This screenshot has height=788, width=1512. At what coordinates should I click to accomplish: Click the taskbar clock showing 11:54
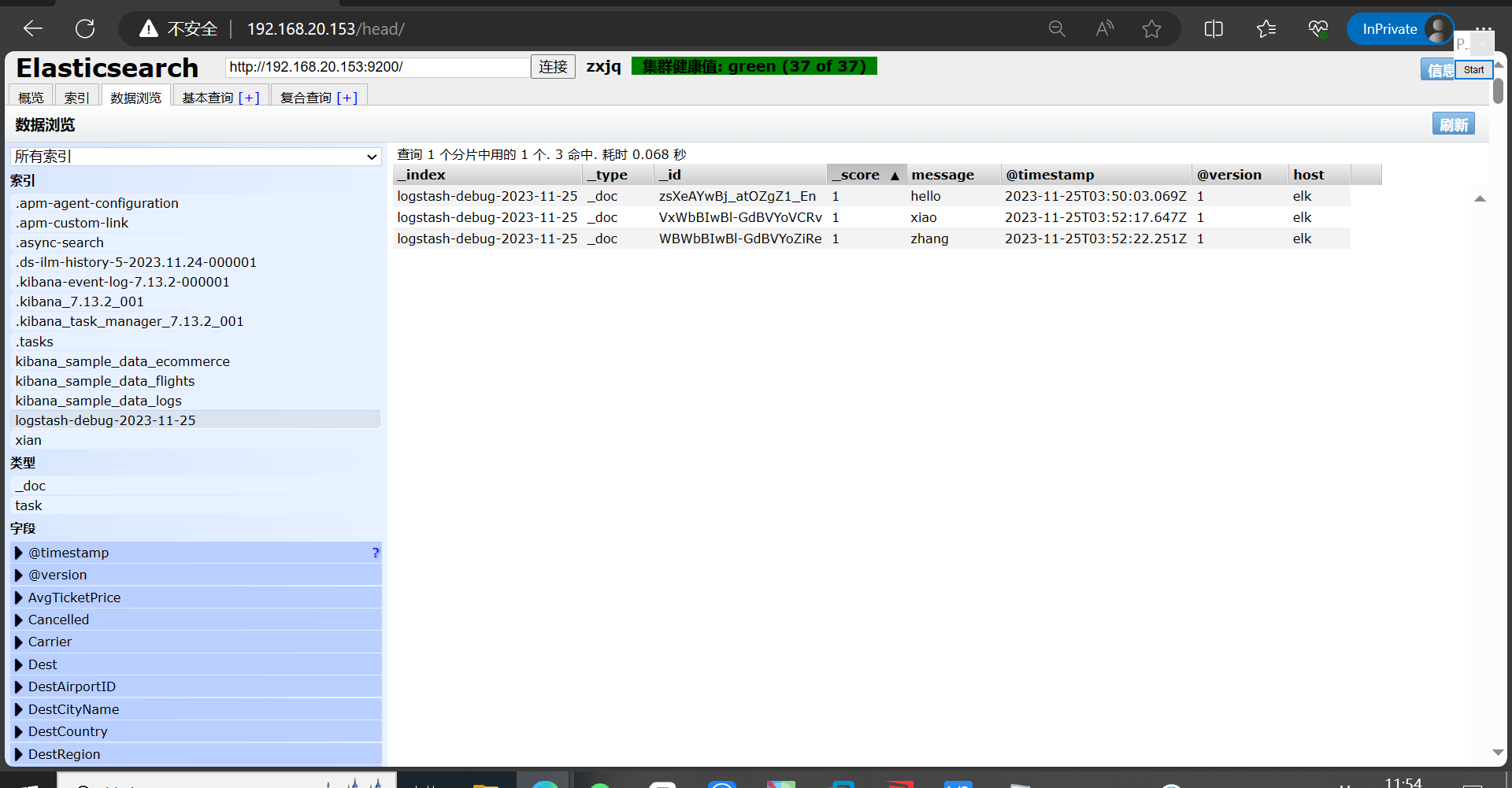(x=1403, y=782)
